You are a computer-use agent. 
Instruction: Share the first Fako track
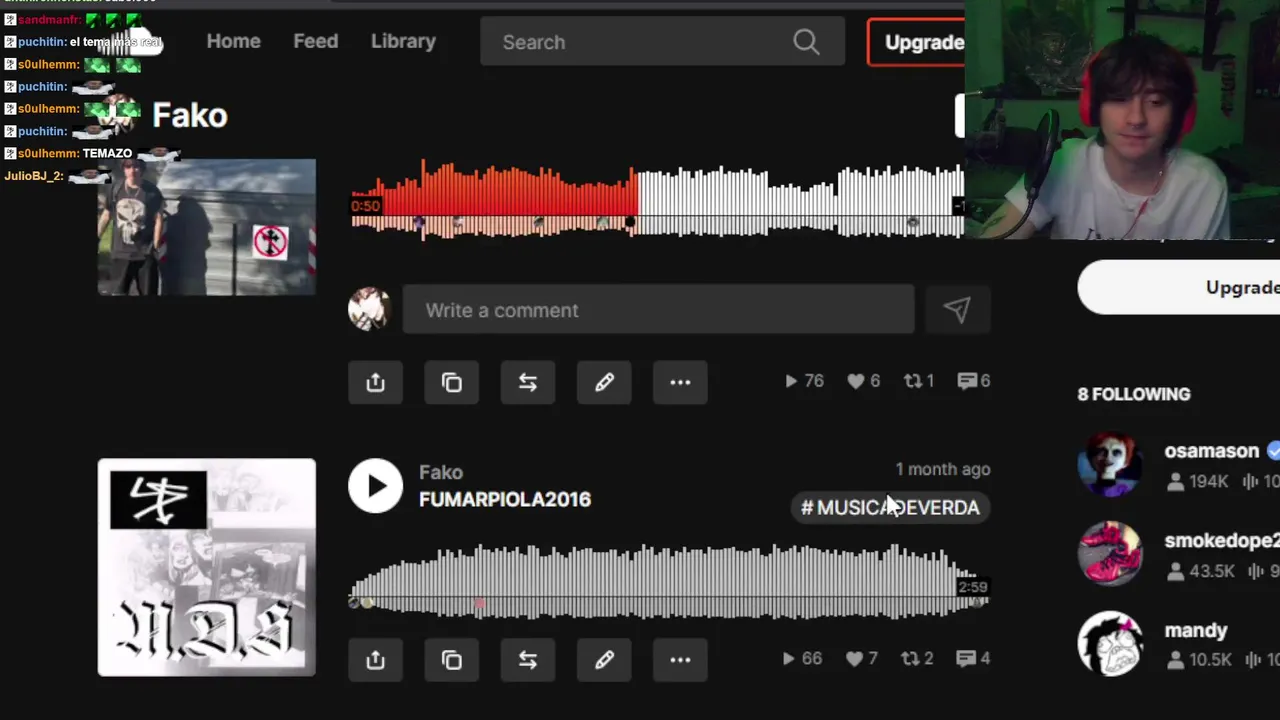[375, 382]
